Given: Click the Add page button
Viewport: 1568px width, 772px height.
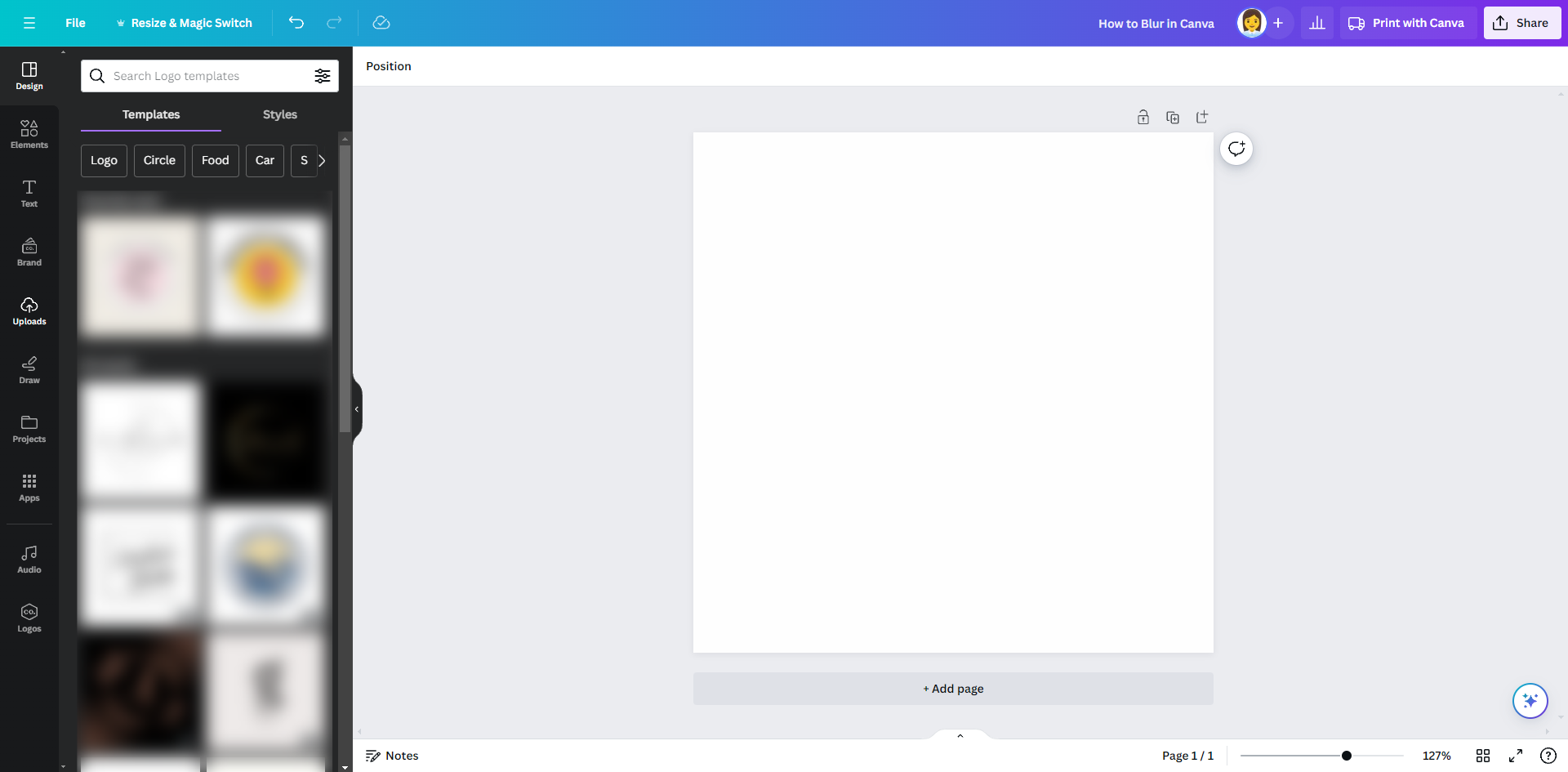Looking at the screenshot, I should point(953,689).
